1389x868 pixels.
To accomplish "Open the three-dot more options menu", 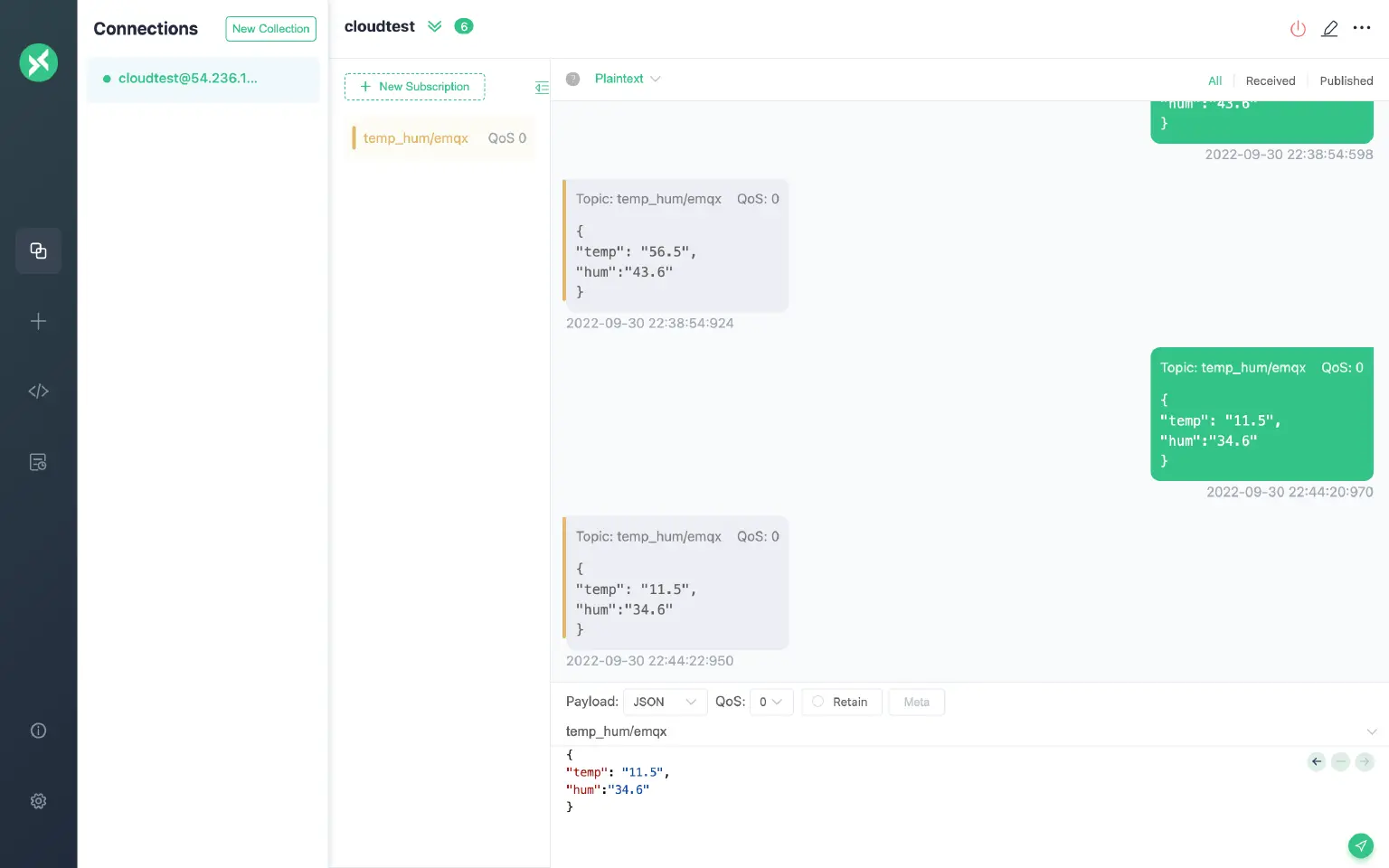I will tap(1362, 28).
